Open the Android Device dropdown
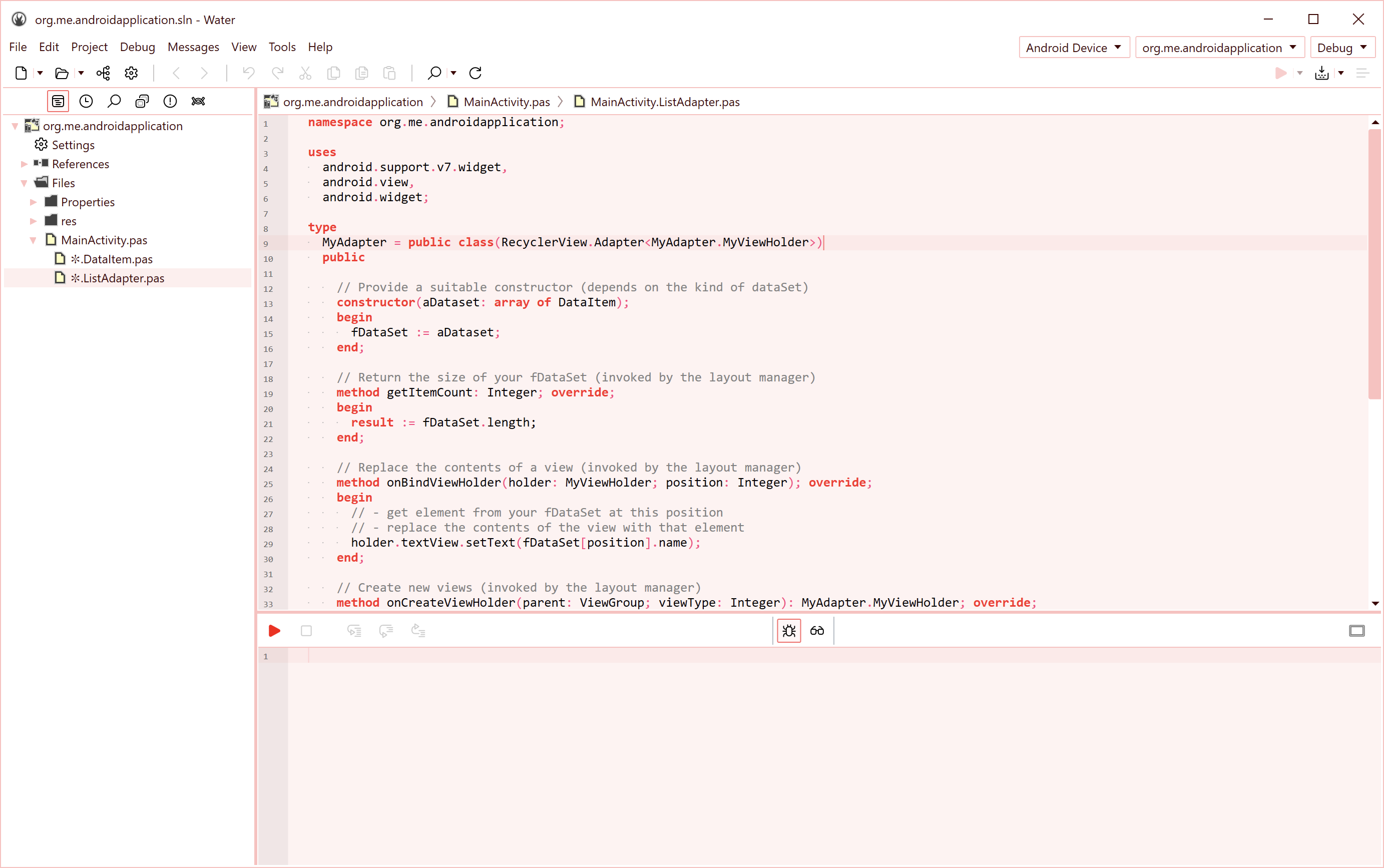1384x868 pixels. tap(1074, 48)
